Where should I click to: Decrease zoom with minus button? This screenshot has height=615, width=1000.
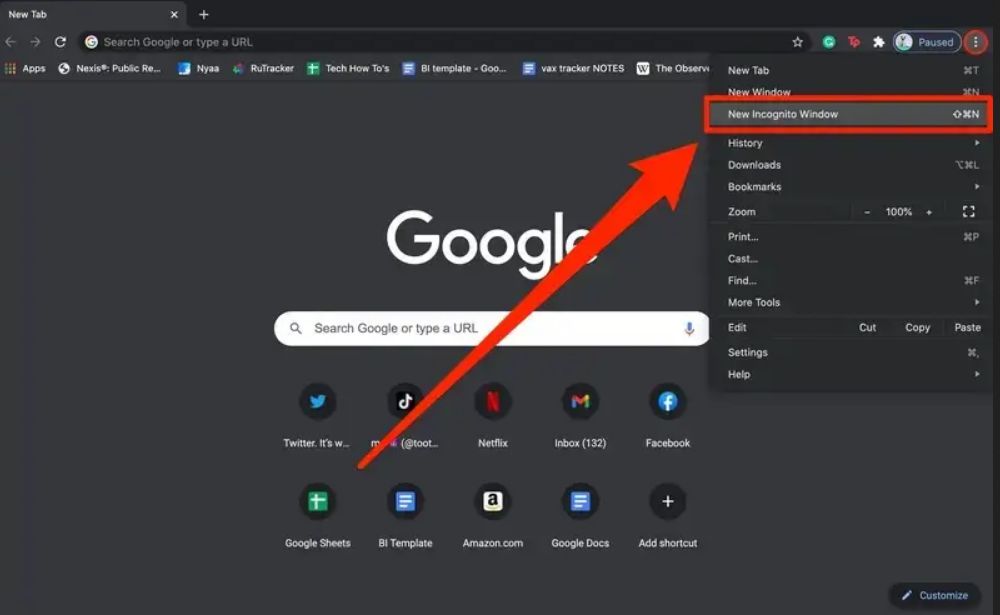click(867, 212)
